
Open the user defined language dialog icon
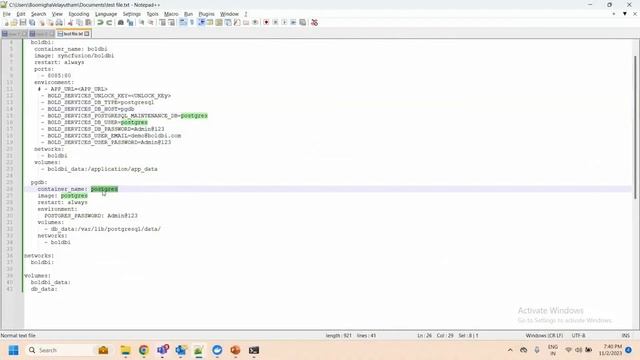pos(210,22)
